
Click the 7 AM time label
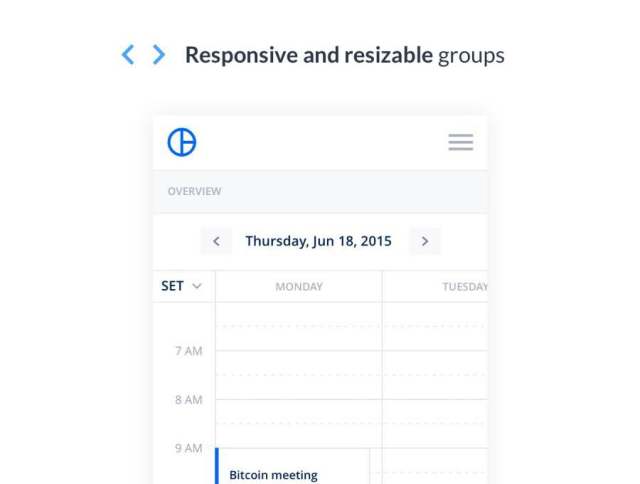[x=189, y=351]
